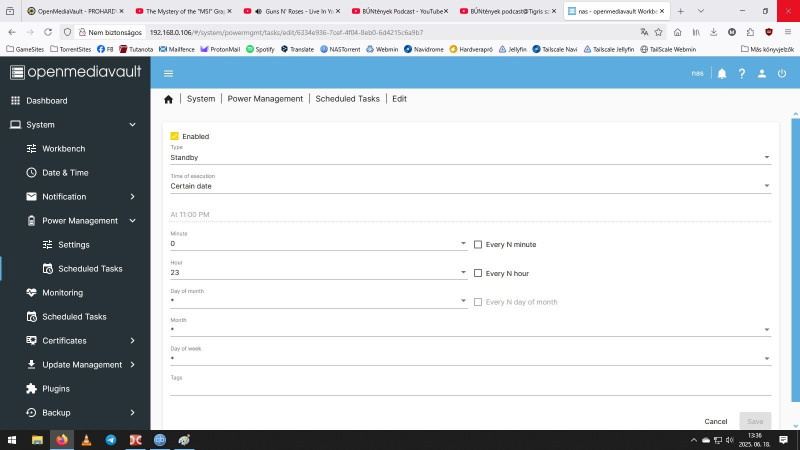
Task: Open the Windows Start menu
Action: 12,440
